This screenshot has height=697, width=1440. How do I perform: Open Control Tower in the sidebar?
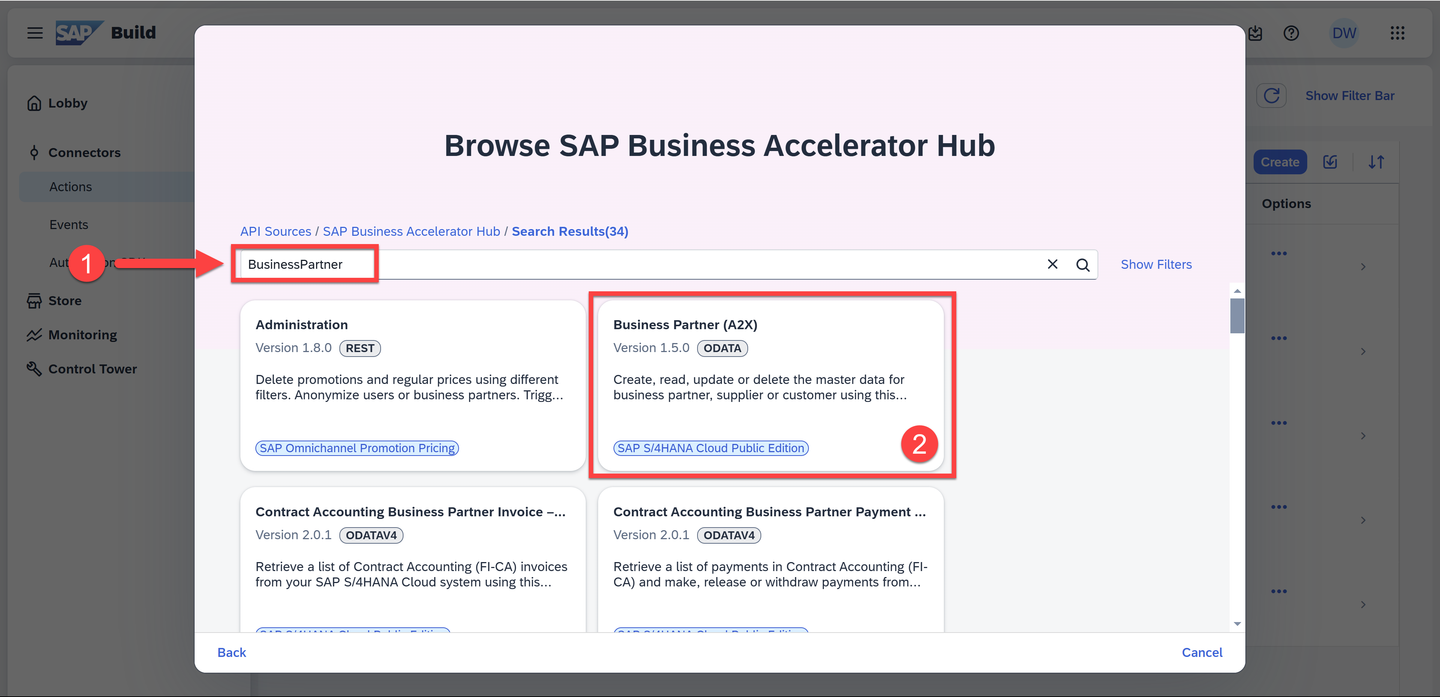93,369
